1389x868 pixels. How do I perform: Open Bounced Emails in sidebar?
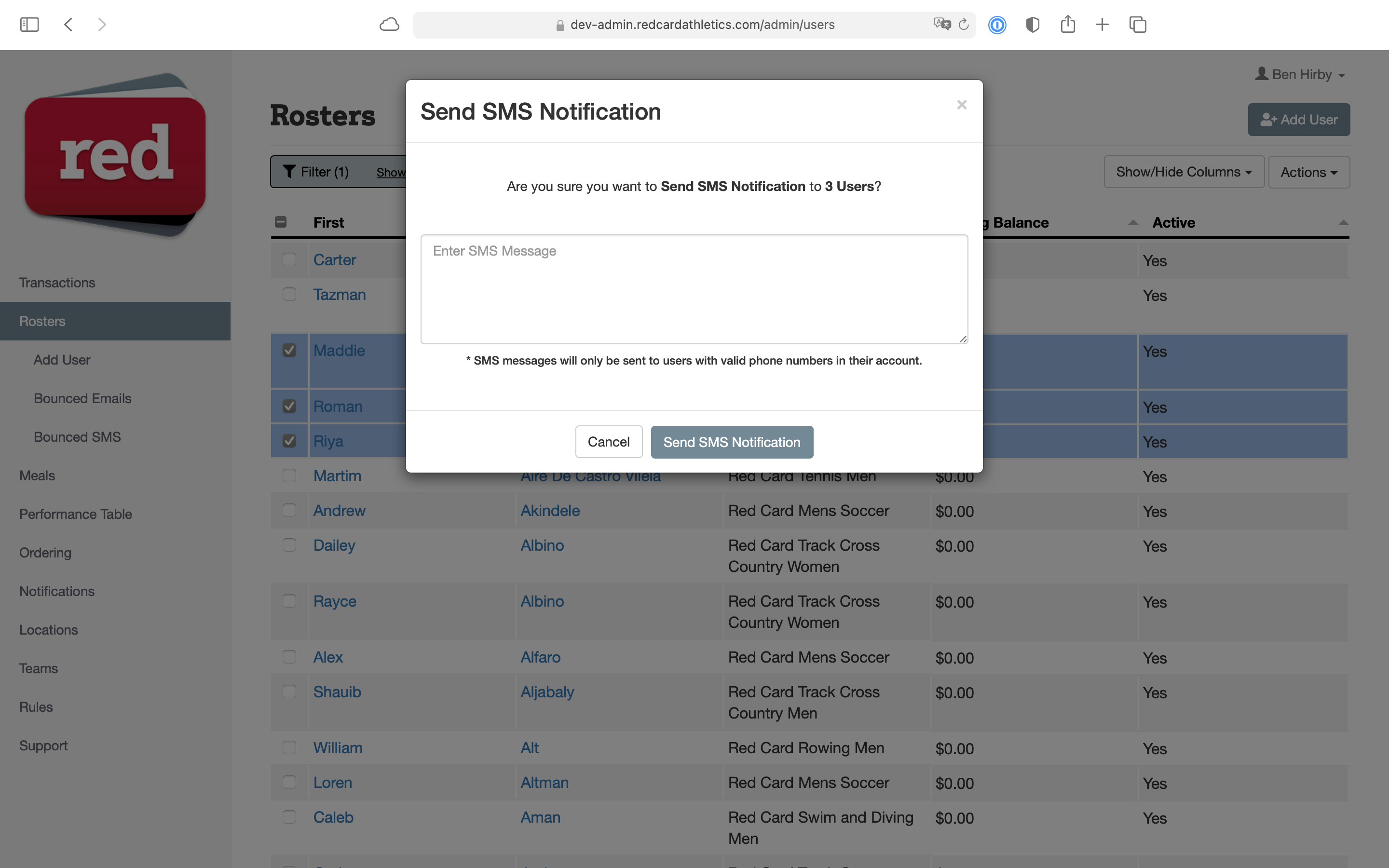[x=82, y=398]
